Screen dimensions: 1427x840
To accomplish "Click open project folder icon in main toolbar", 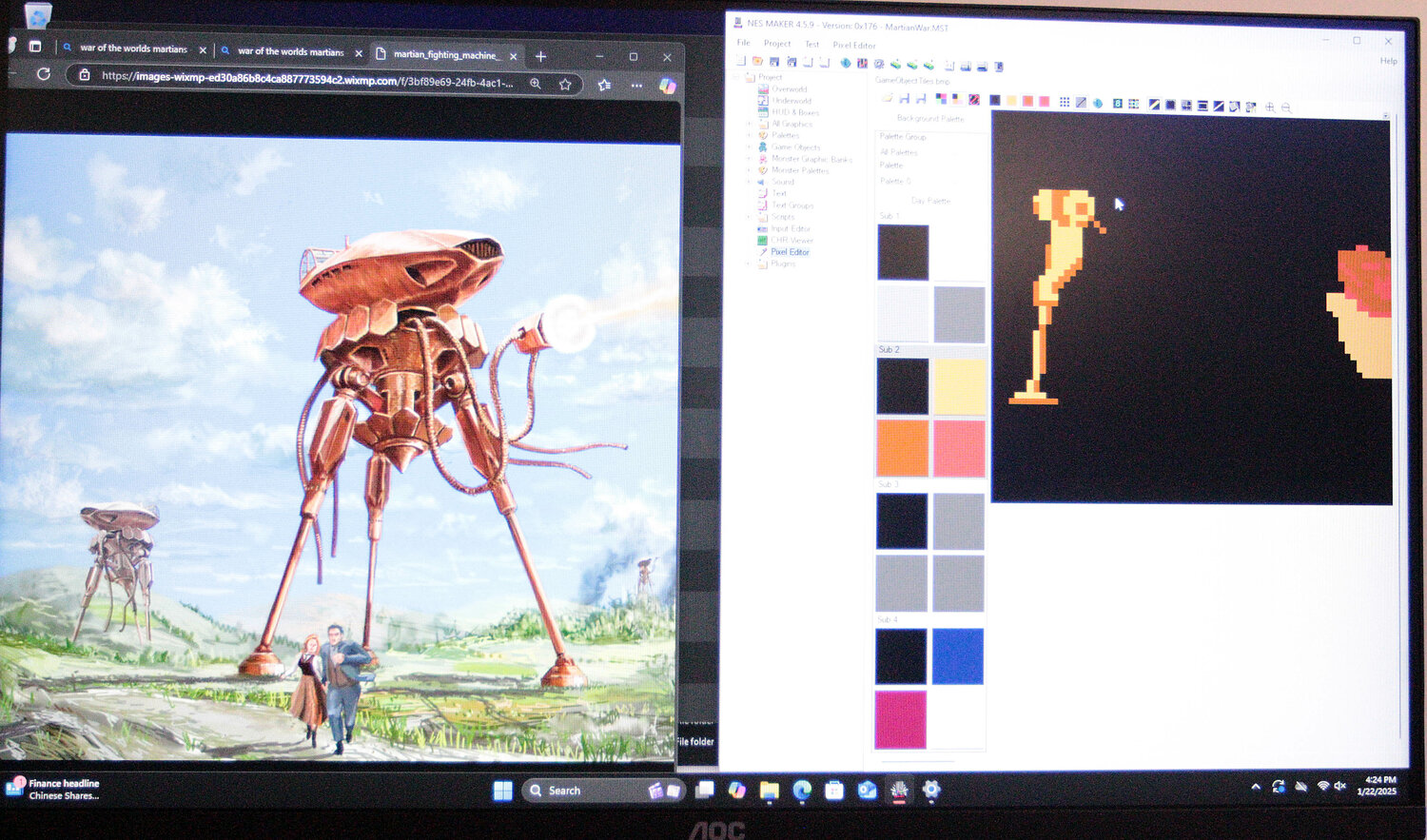I will point(757,61).
